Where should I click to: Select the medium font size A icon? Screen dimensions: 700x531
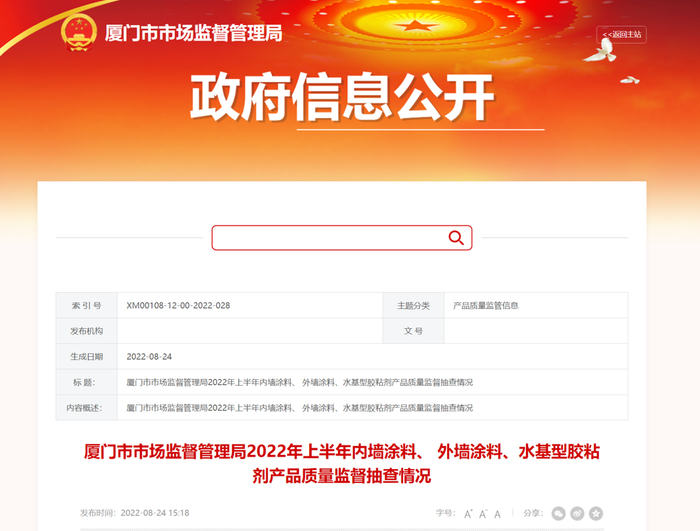(483, 514)
